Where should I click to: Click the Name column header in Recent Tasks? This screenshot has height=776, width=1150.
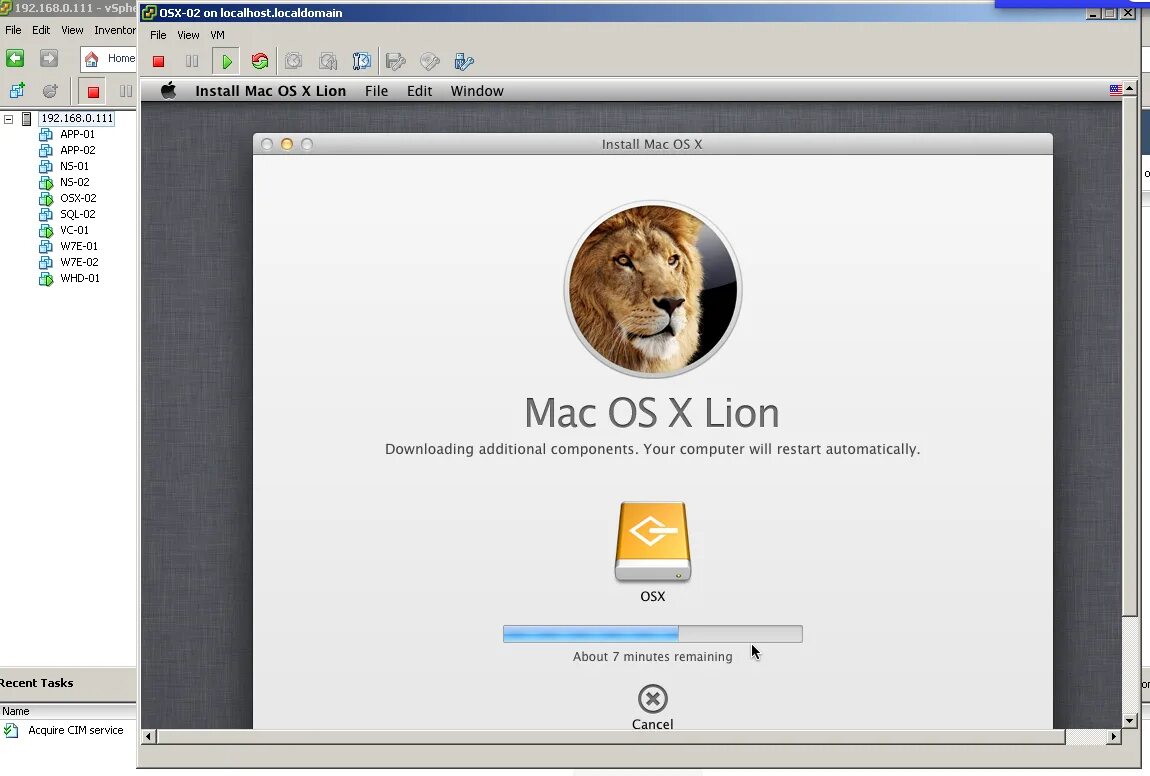click(x=68, y=711)
